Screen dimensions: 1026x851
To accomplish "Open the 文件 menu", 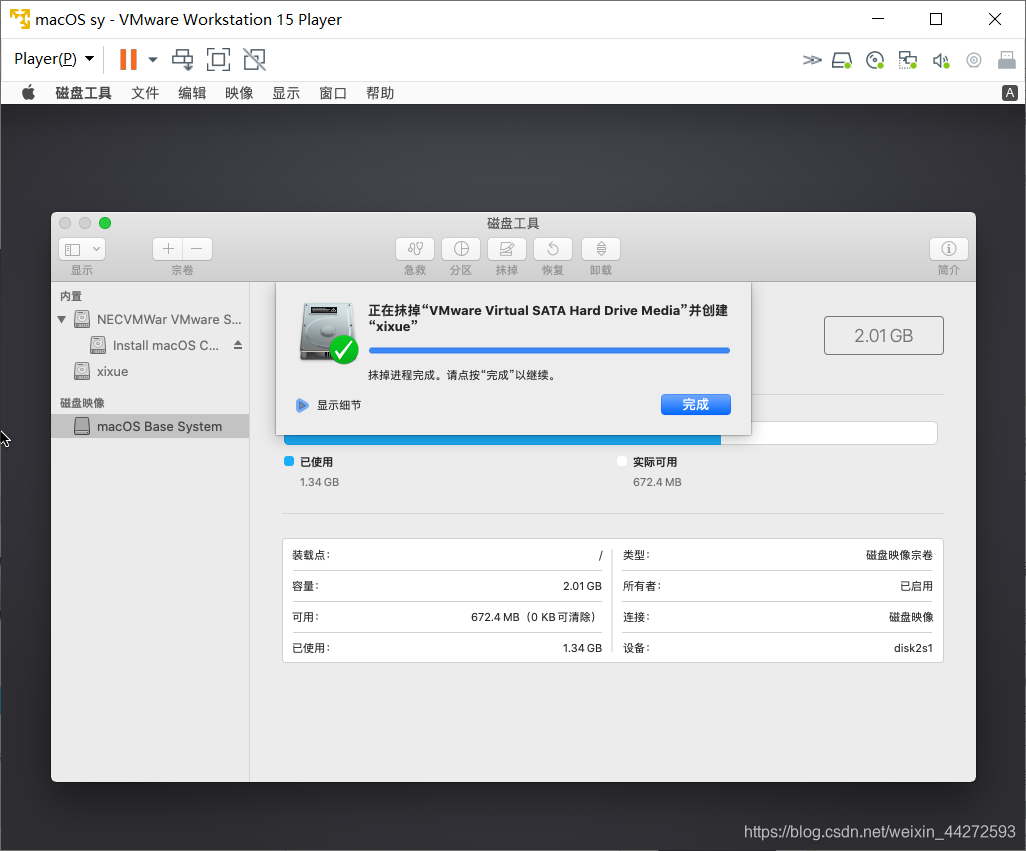I will [145, 93].
